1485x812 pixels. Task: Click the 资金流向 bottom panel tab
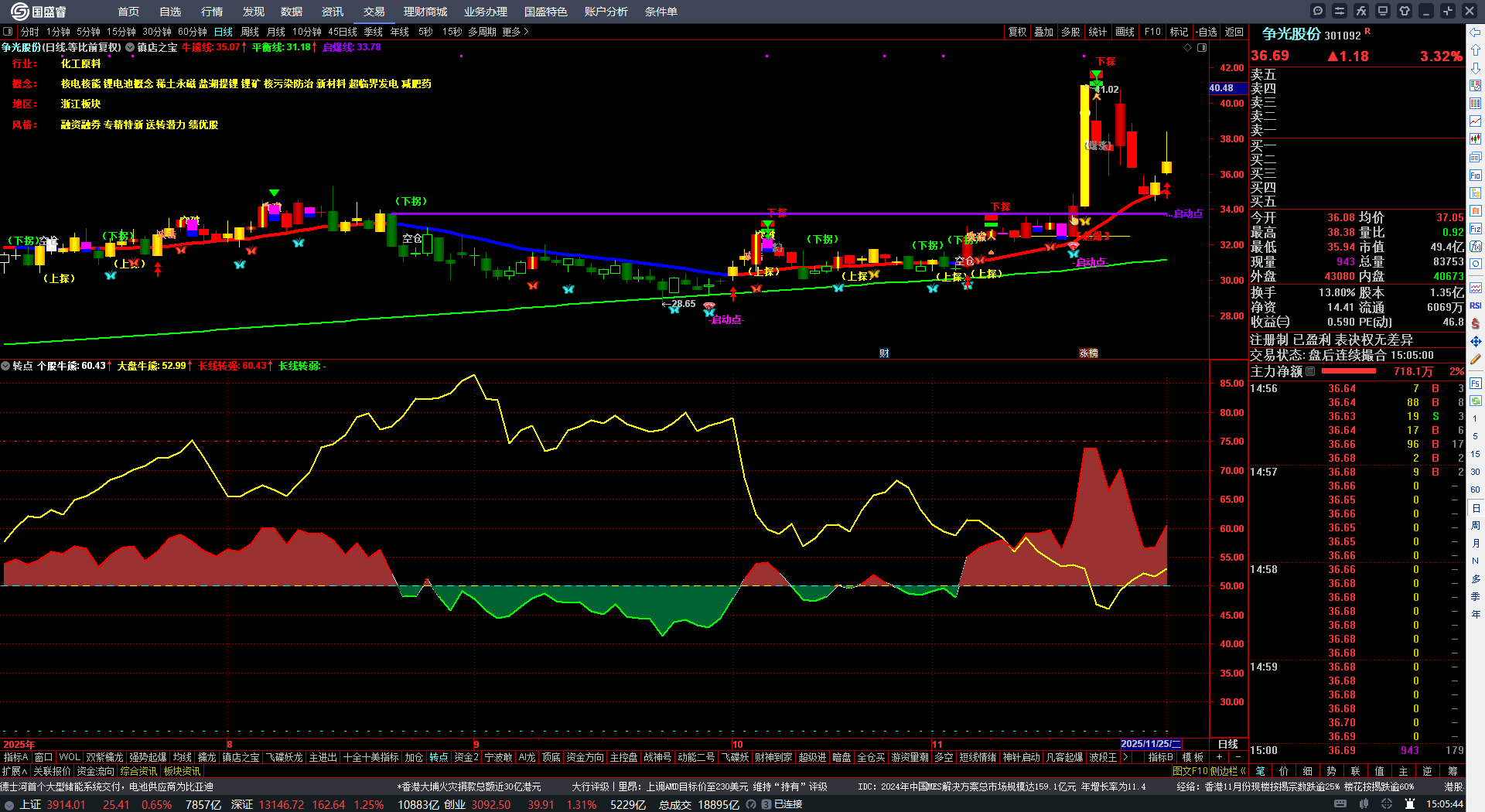[96, 771]
